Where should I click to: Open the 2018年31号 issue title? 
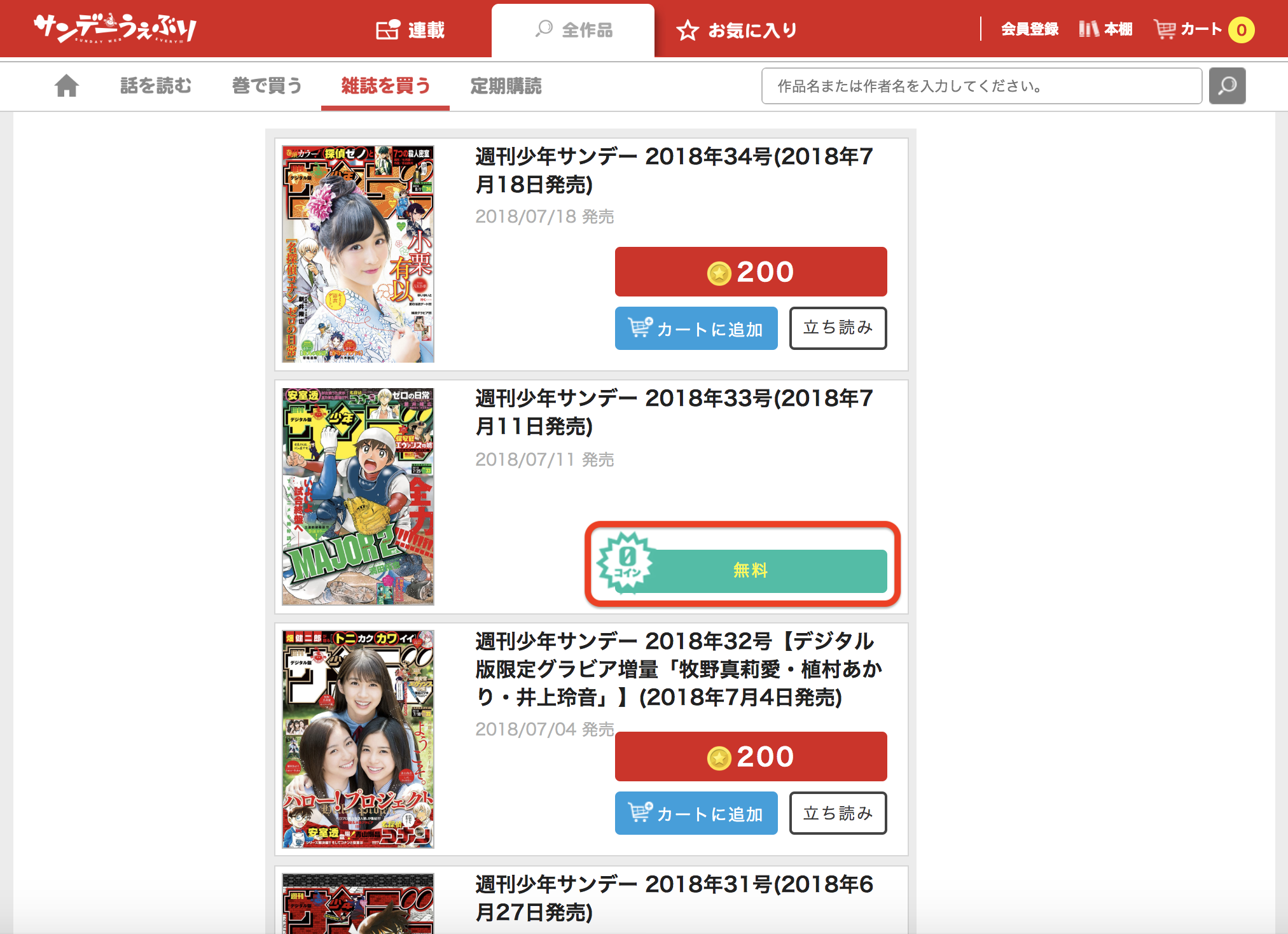(x=674, y=898)
